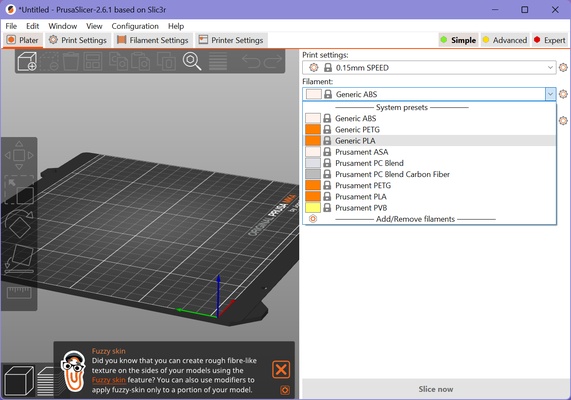Choose Prusament PC Blend Carbon Fiber

point(429,174)
